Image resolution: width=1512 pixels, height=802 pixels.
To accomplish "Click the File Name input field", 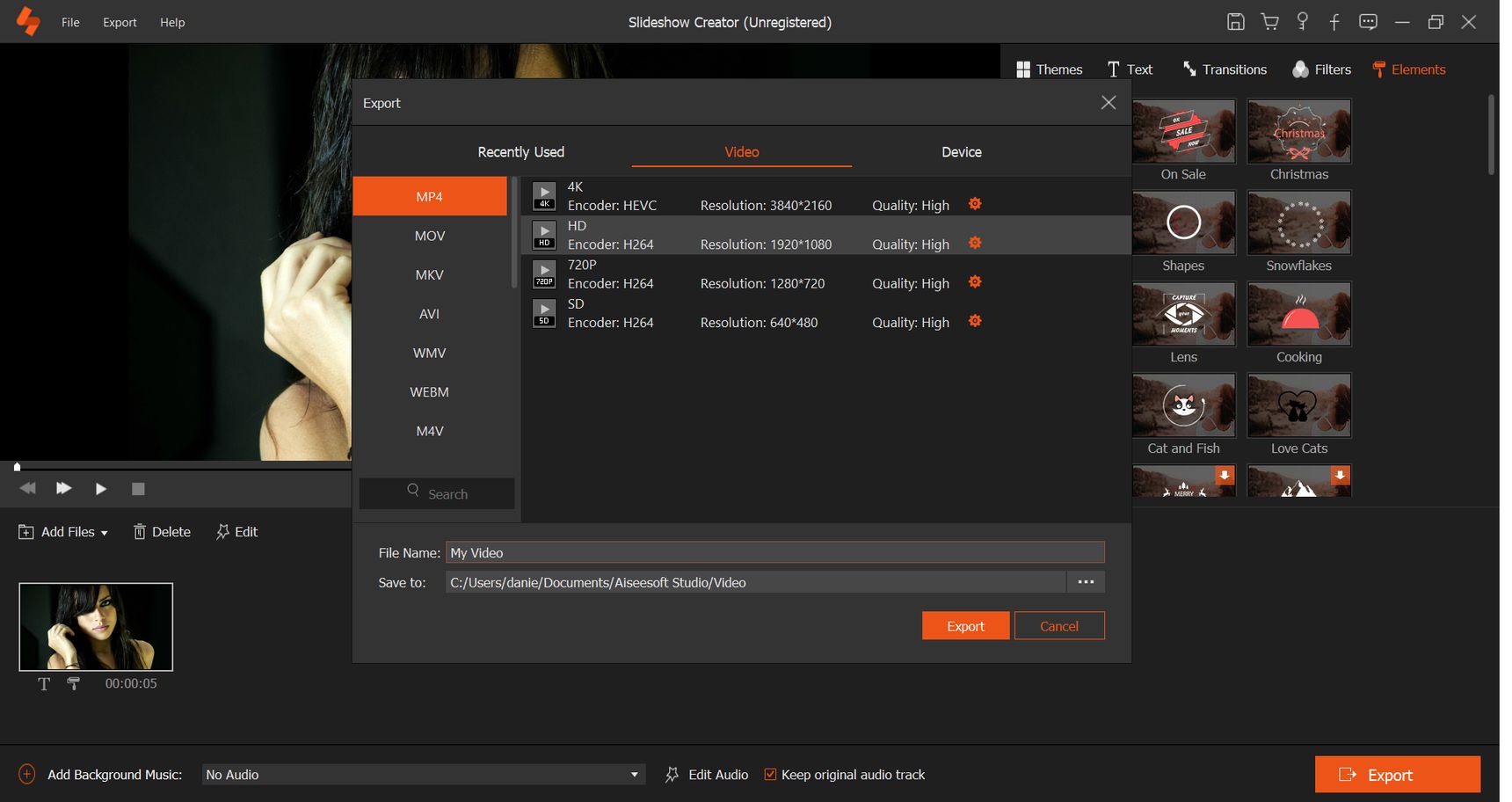I will [775, 552].
